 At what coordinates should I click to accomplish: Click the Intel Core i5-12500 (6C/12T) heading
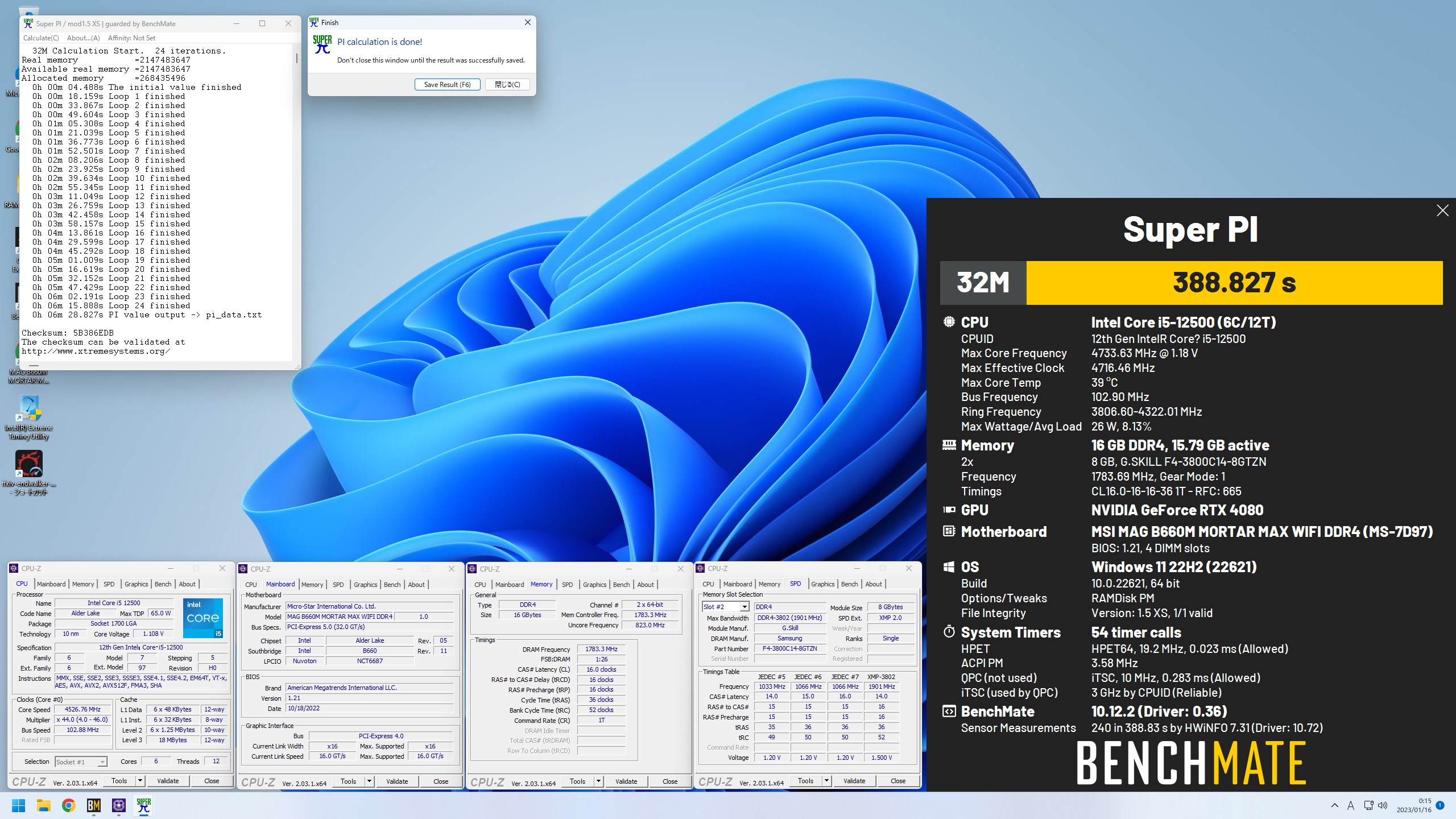pyautogui.click(x=1183, y=322)
